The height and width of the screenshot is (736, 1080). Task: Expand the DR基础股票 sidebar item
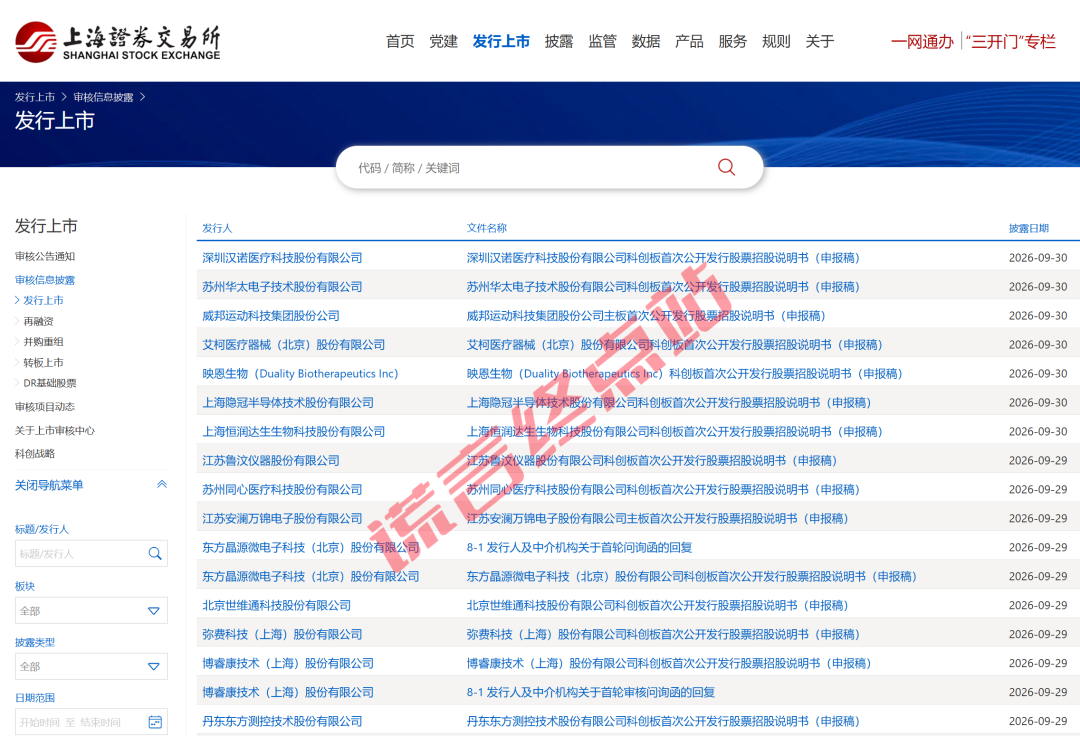tap(50, 383)
